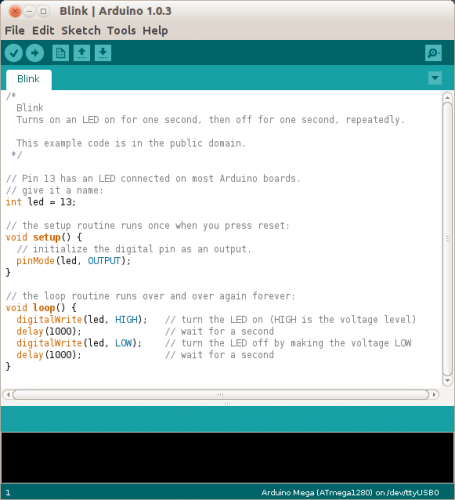
Task: Click 'initialize the digital pin' comment
Action: click(134, 249)
